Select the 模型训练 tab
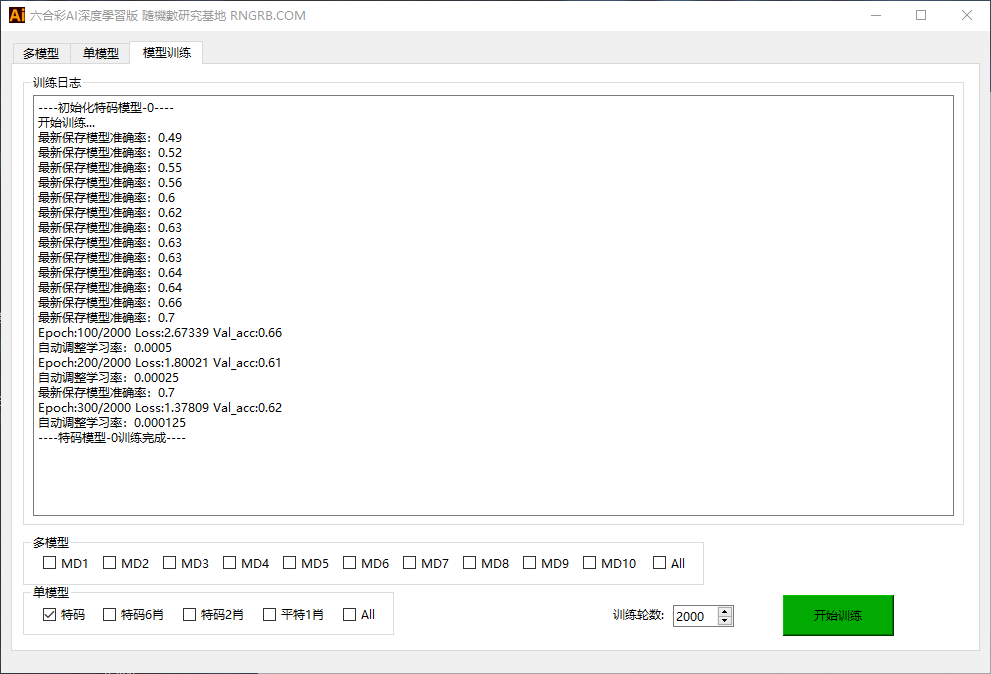 [x=167, y=52]
